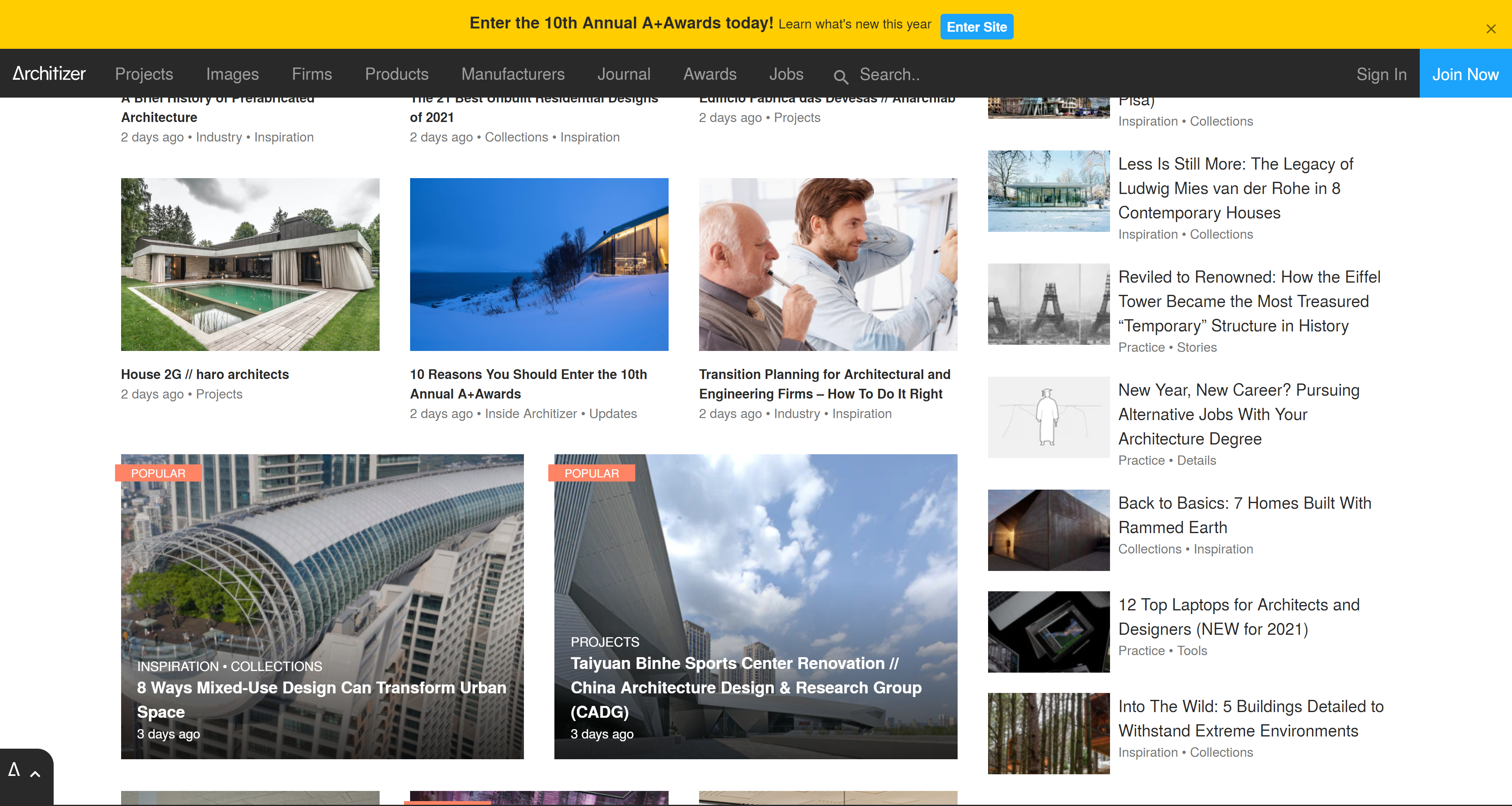The width and height of the screenshot is (1512, 806).
Task: Open House 2G pool house thumbnail
Action: (x=250, y=264)
